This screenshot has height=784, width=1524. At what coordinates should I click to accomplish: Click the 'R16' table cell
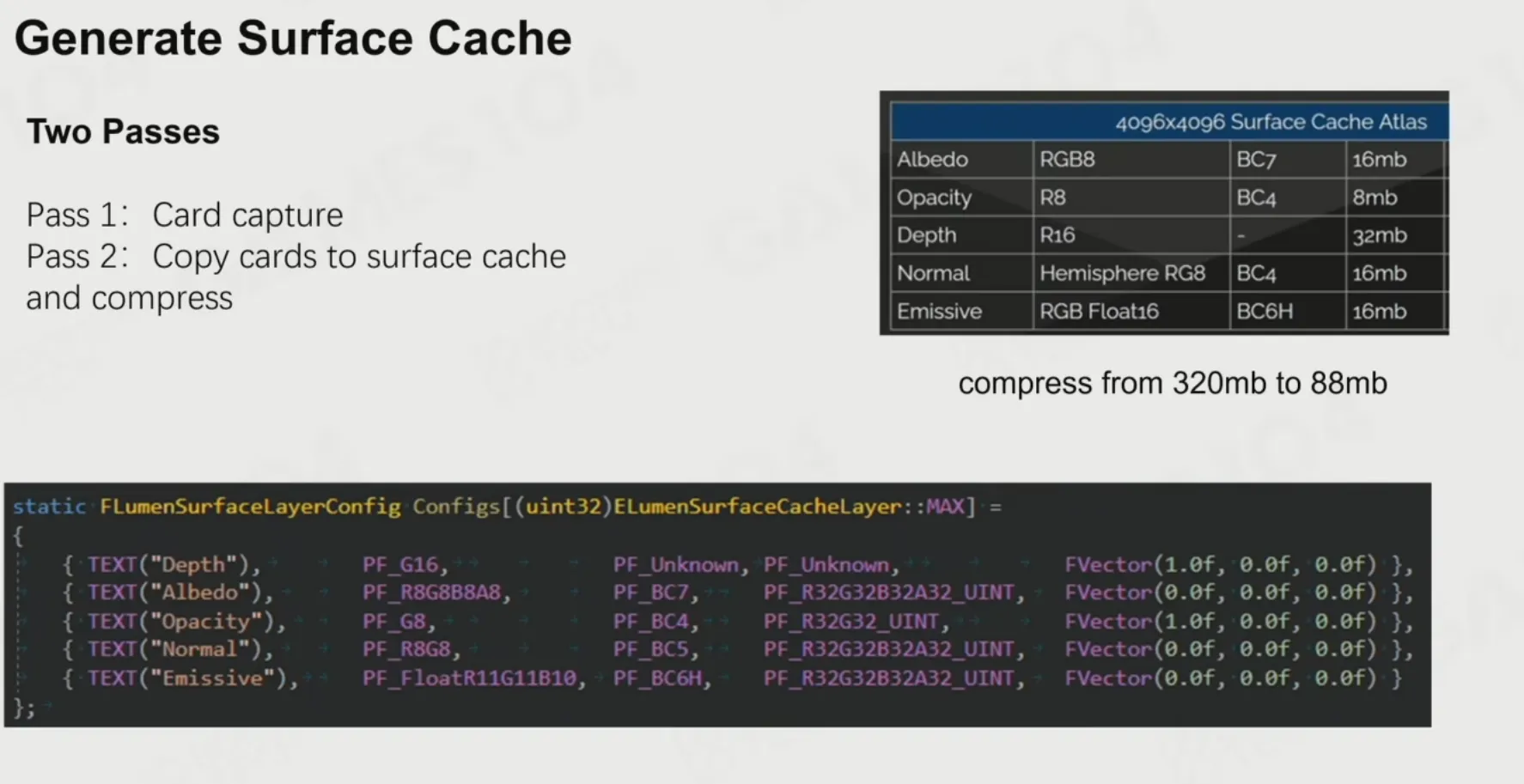pos(1131,235)
